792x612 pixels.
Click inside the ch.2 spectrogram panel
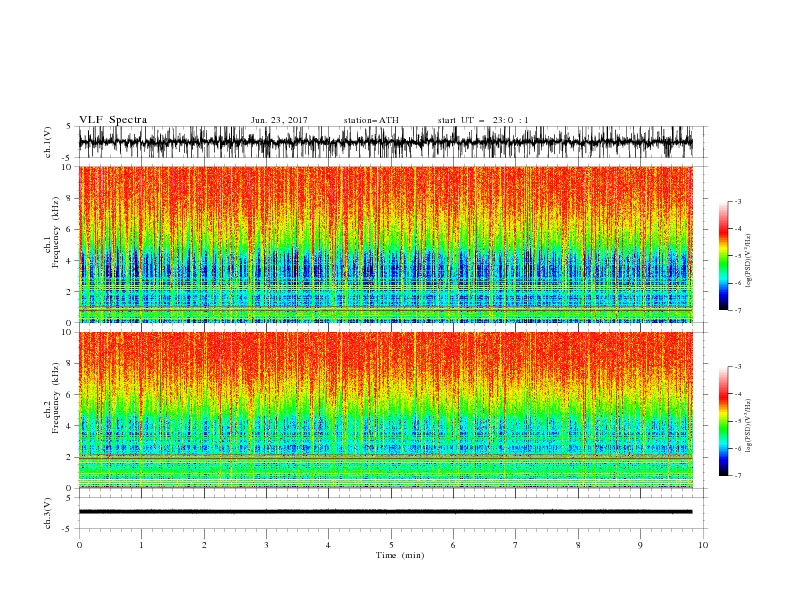385,410
